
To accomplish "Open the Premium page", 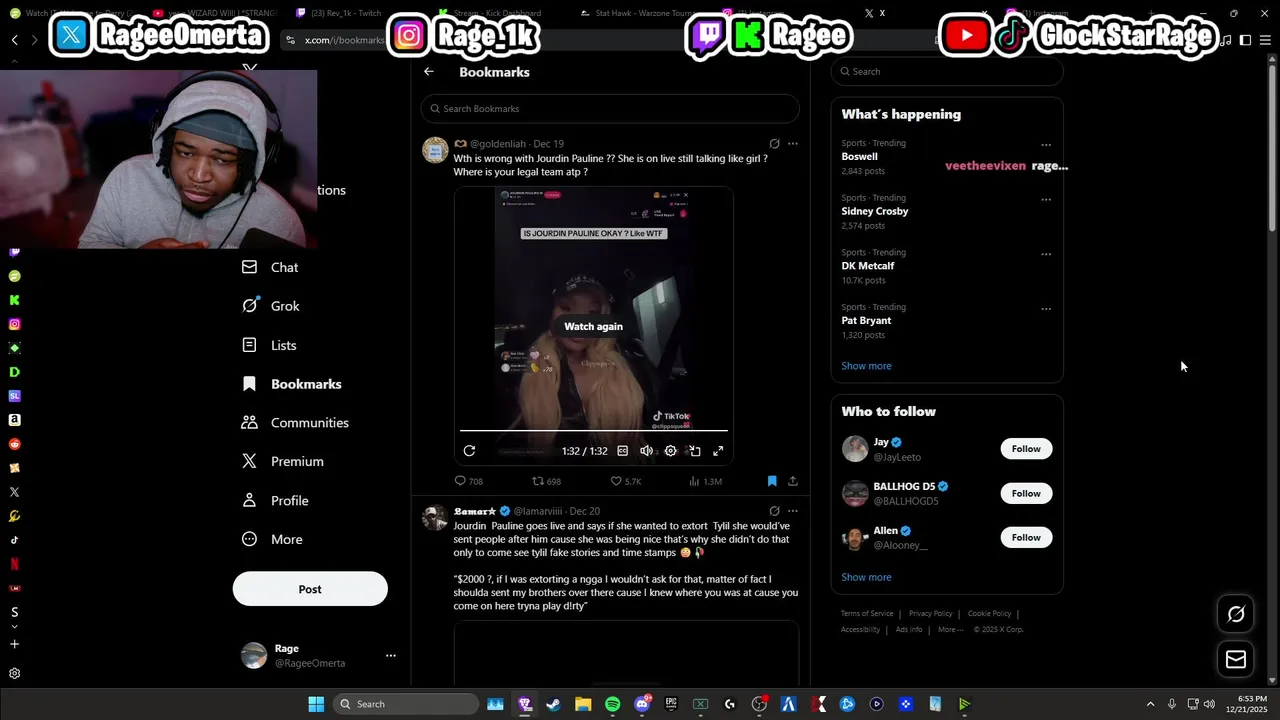I will pos(283,461).
